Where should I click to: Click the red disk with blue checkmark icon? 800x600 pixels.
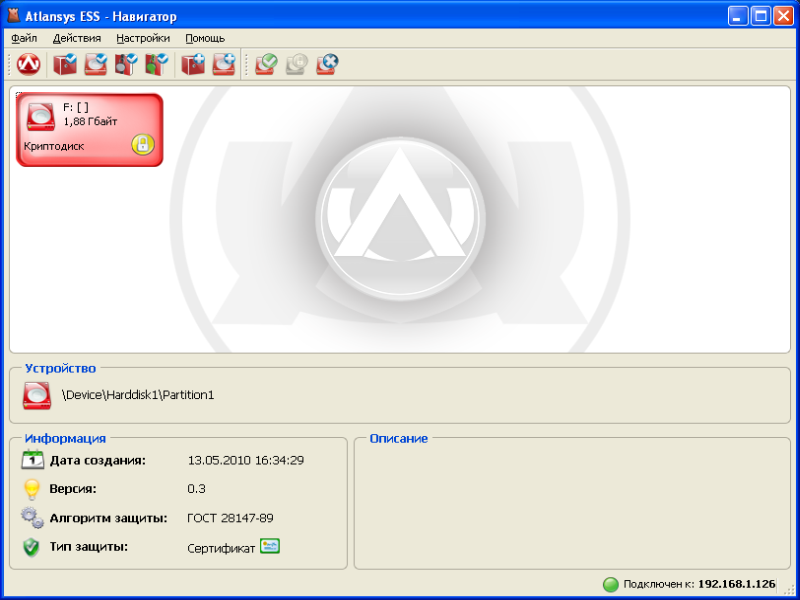[96, 64]
